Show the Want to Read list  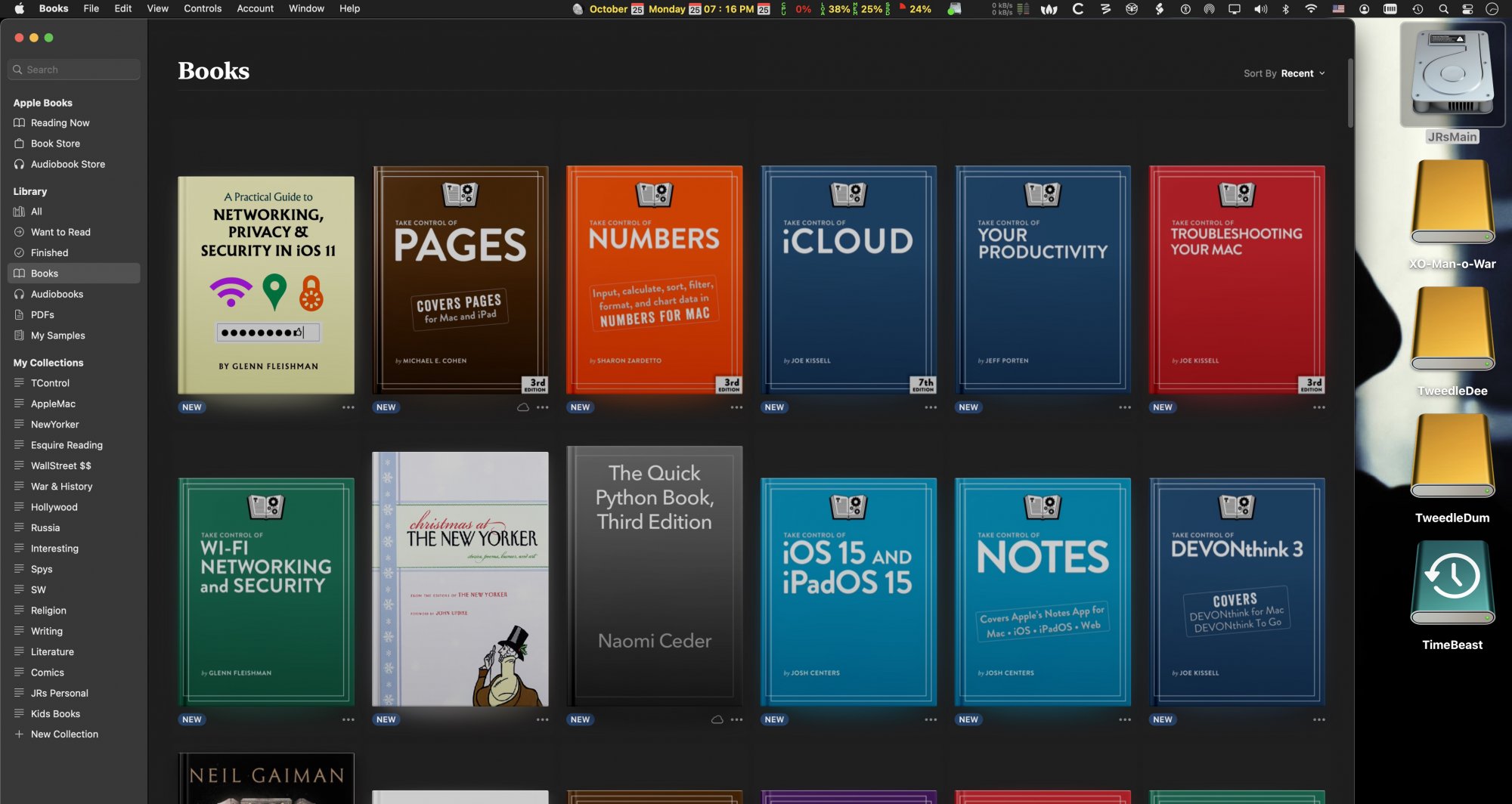point(60,232)
